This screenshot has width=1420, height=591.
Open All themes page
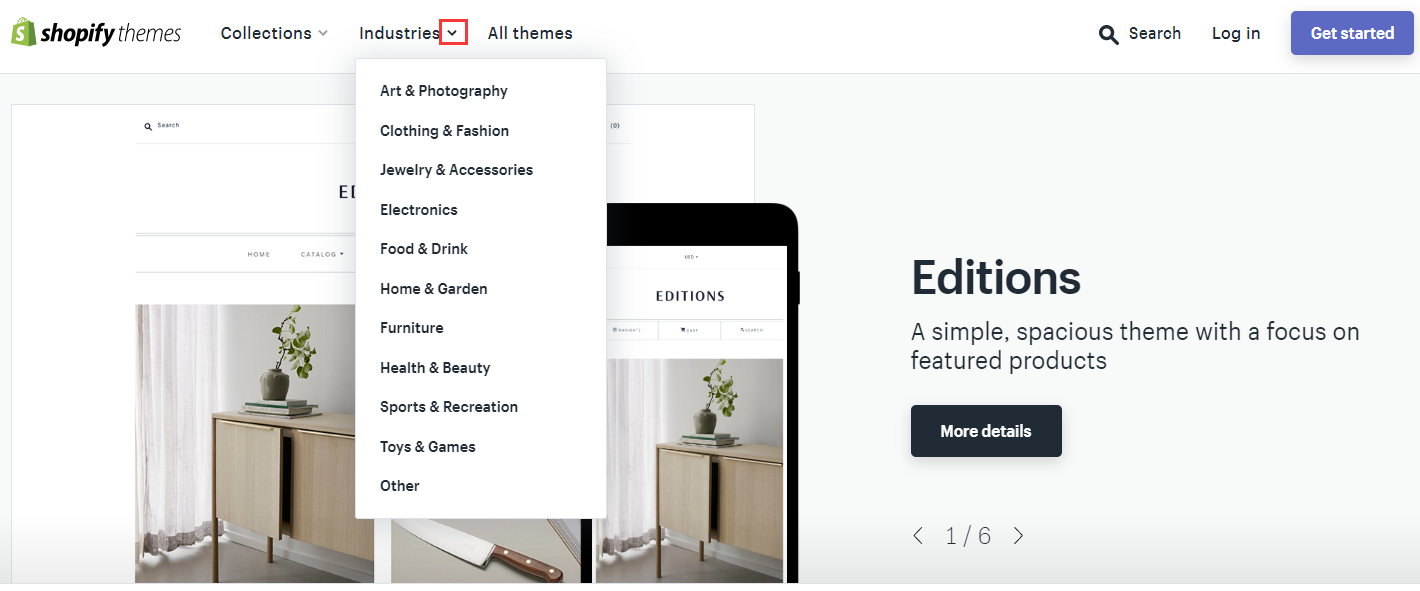point(530,33)
